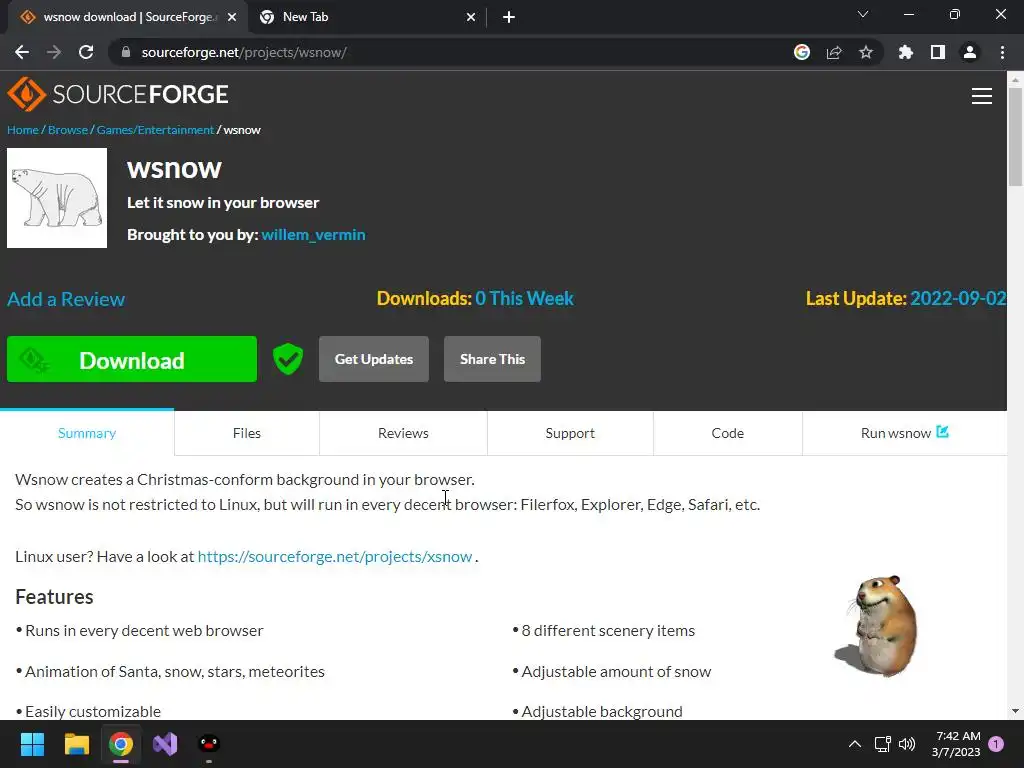
Task: Open the tab search chevron
Action: click(x=863, y=14)
